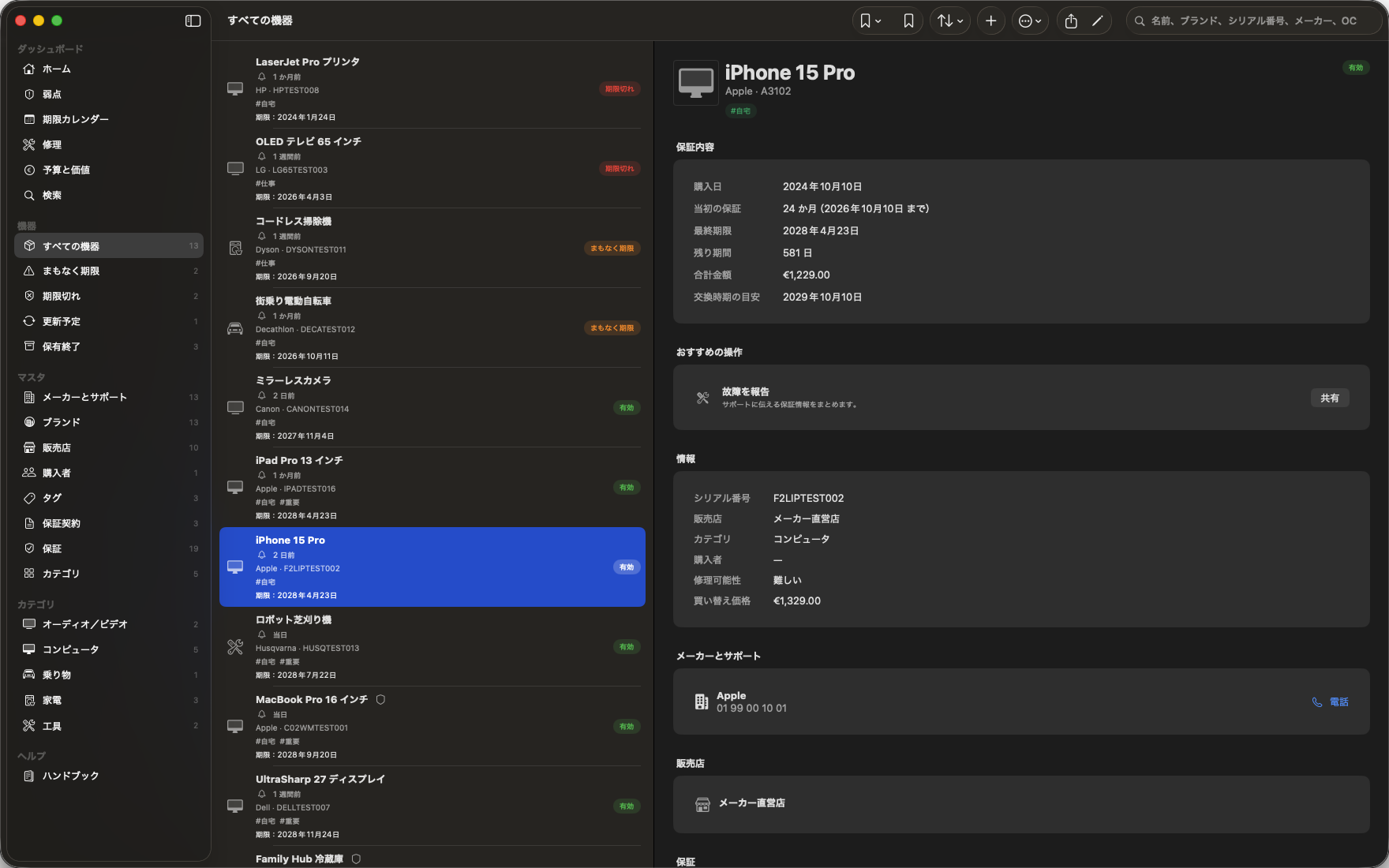The height and width of the screenshot is (868, 1389).
Task: Click the #自宅 tag under iPhone 15 Pro title
Action: point(741,111)
